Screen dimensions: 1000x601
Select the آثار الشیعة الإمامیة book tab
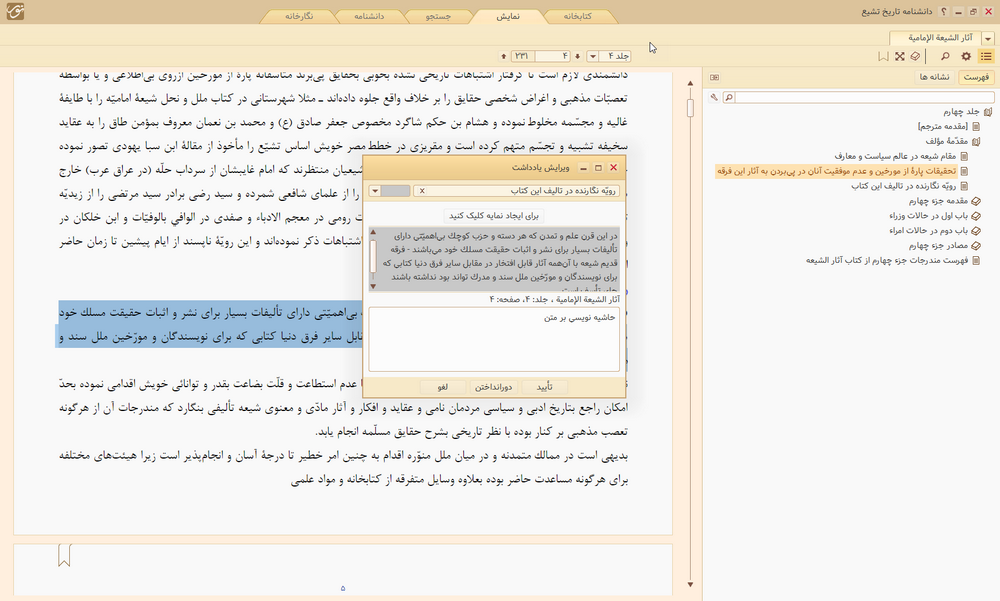935,38
